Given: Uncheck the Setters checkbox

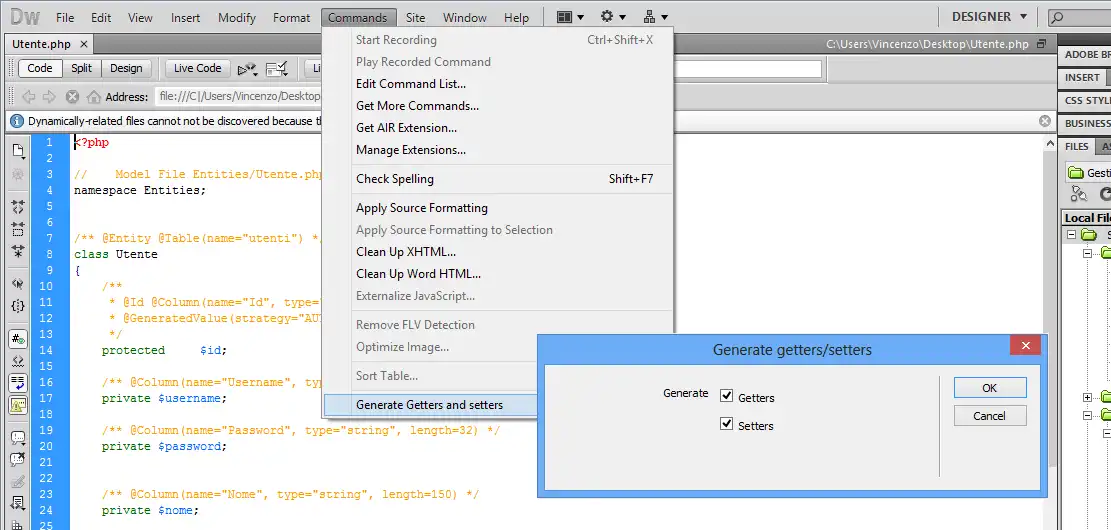Looking at the screenshot, I should pos(726,424).
